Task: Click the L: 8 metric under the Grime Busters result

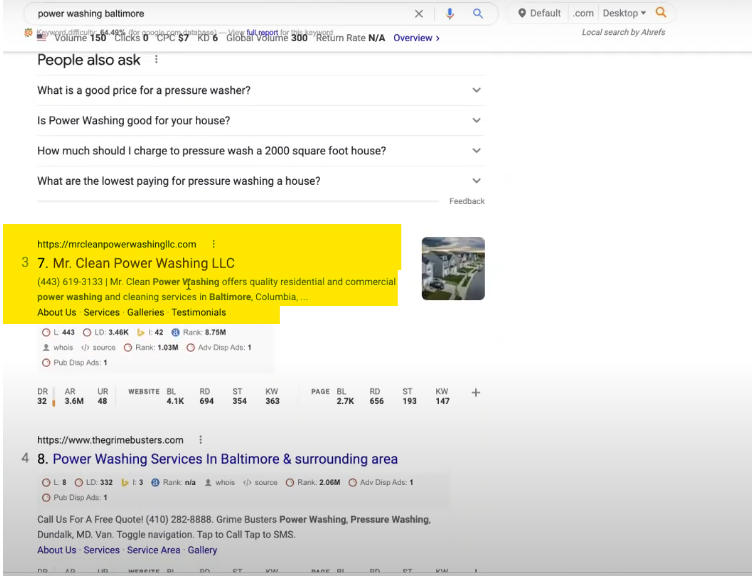Action: [54, 482]
